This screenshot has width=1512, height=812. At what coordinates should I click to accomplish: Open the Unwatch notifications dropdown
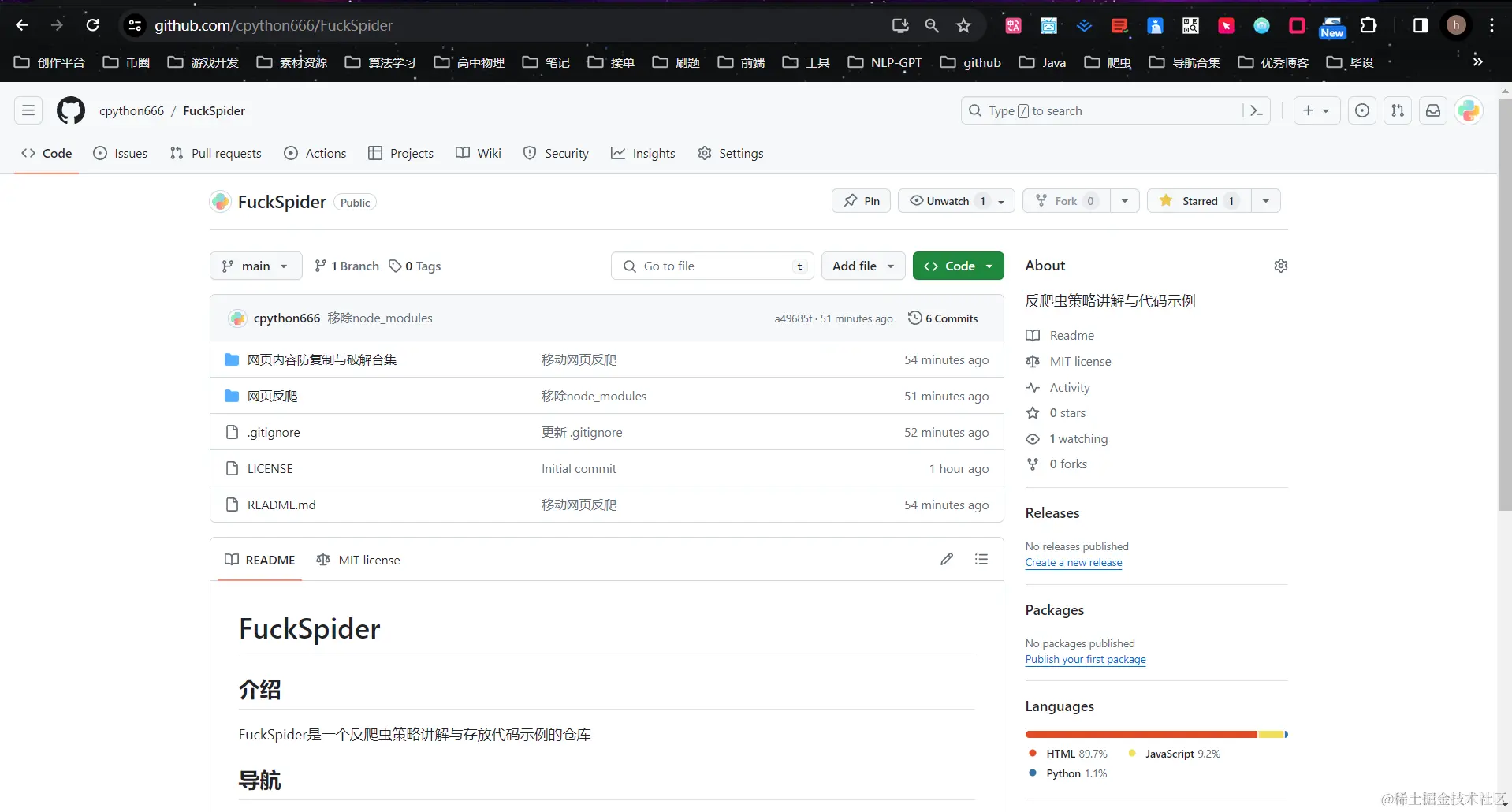click(x=956, y=201)
